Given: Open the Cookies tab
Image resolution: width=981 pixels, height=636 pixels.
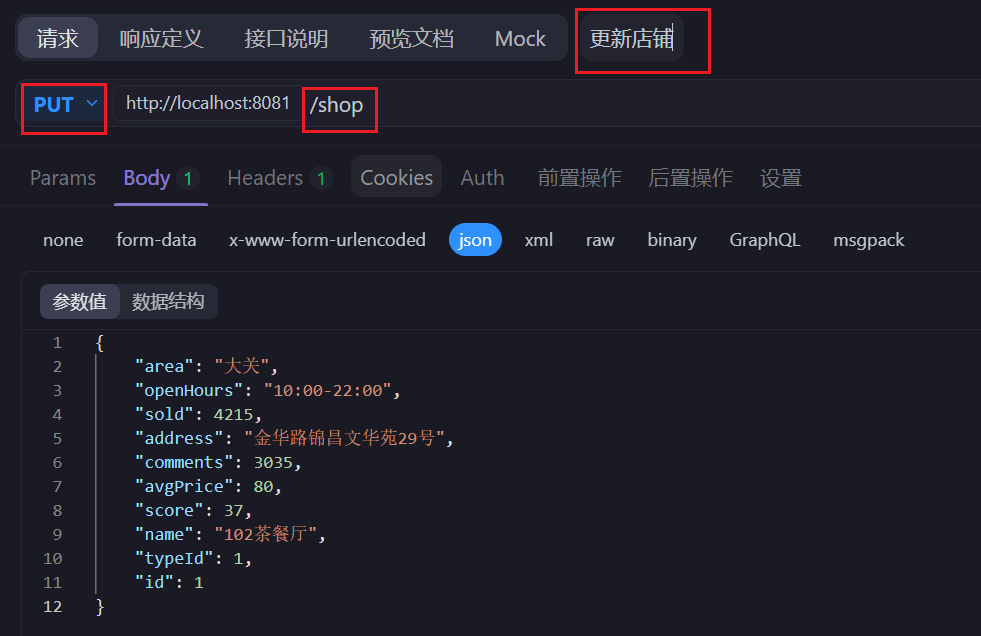Looking at the screenshot, I should [397, 178].
